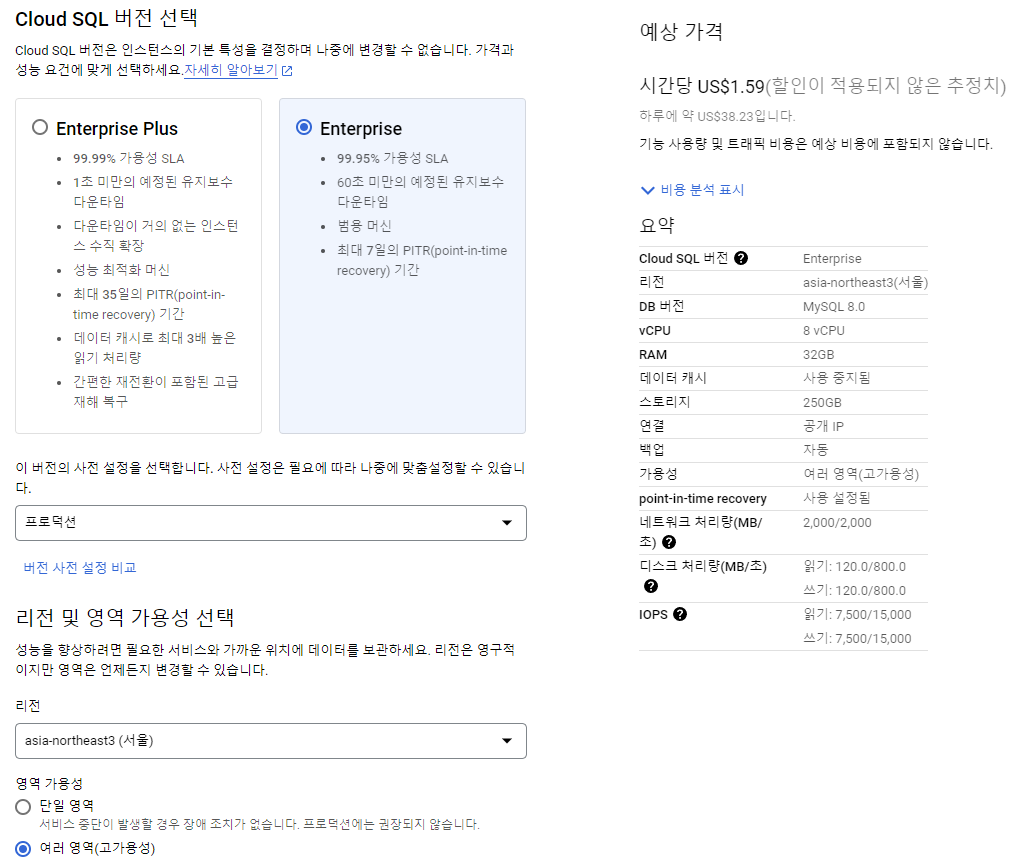The image size is (1032, 857).
Task: Open the 버전 사전 설정 비교 link
Action: coord(80,567)
